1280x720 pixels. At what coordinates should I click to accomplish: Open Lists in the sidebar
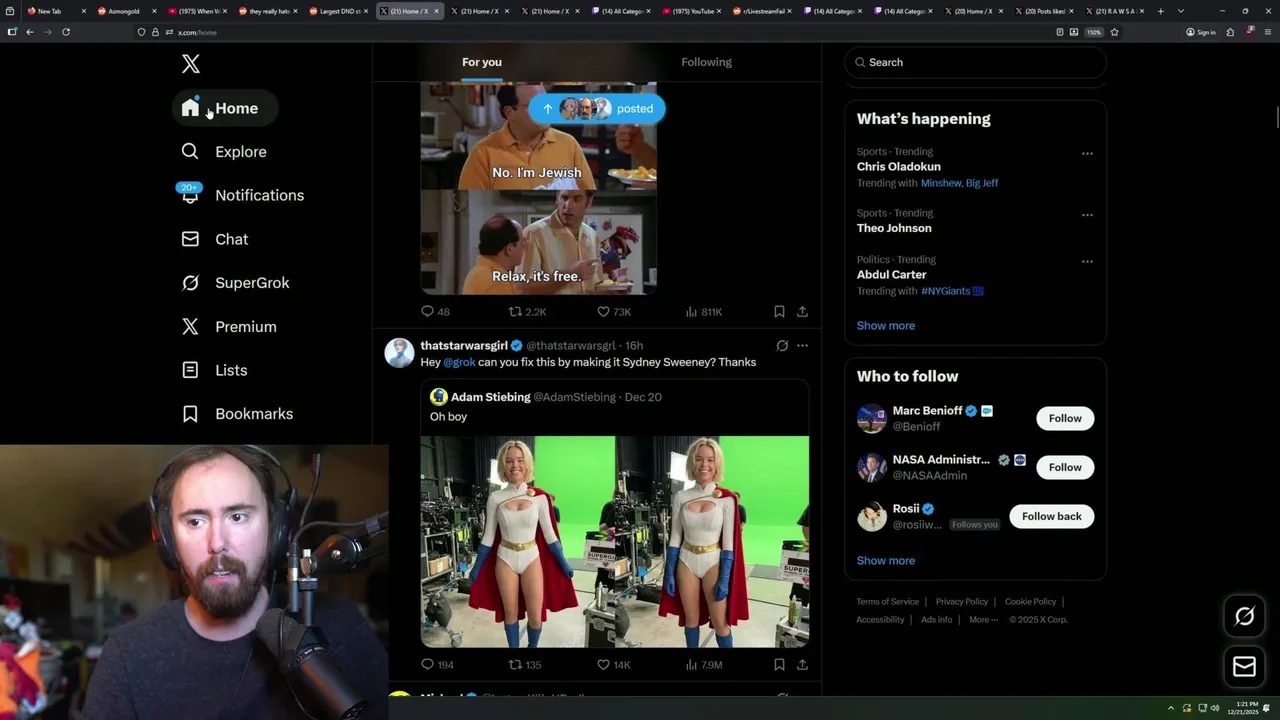coord(214,370)
